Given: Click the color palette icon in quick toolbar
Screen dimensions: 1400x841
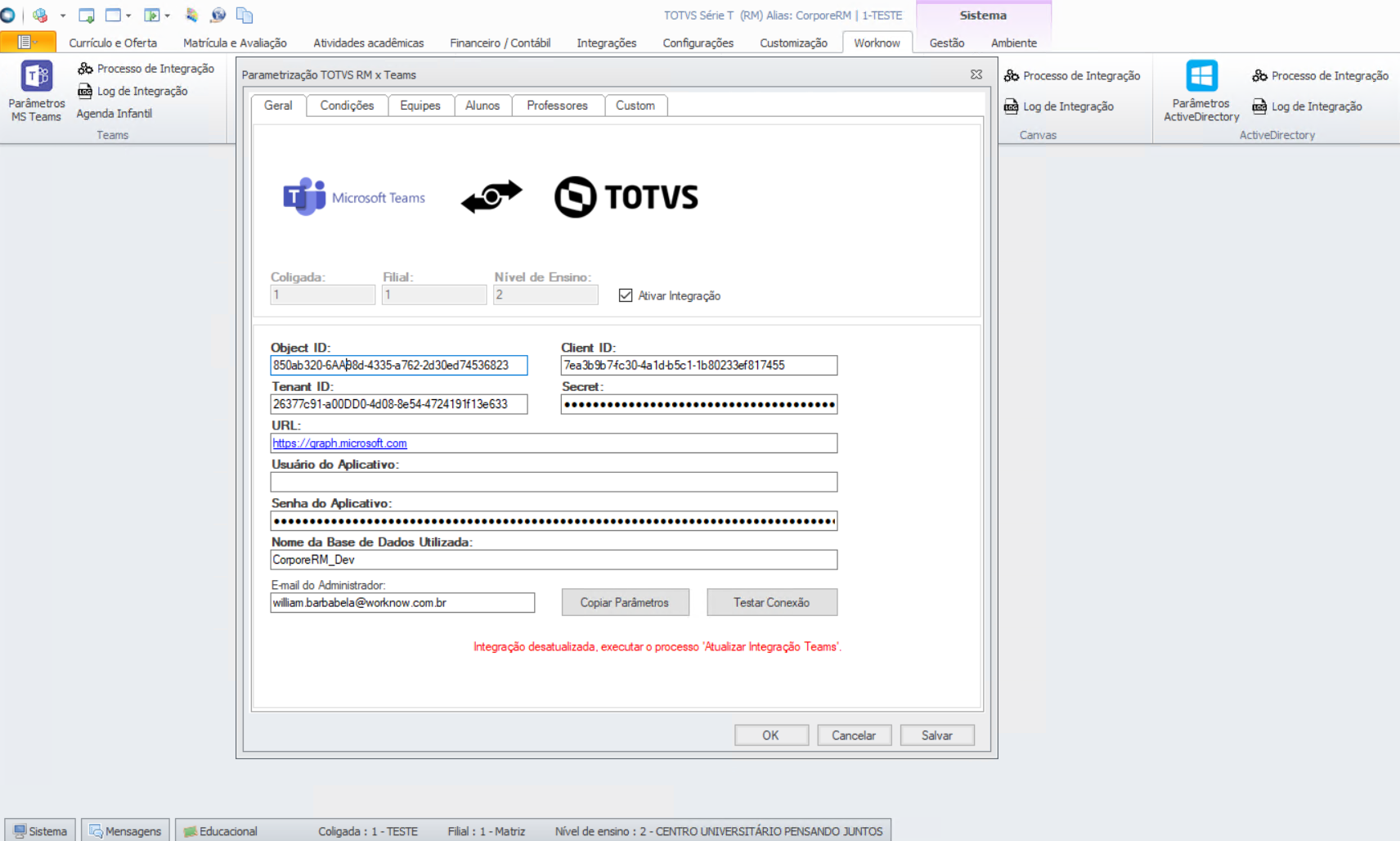Looking at the screenshot, I should (x=191, y=16).
